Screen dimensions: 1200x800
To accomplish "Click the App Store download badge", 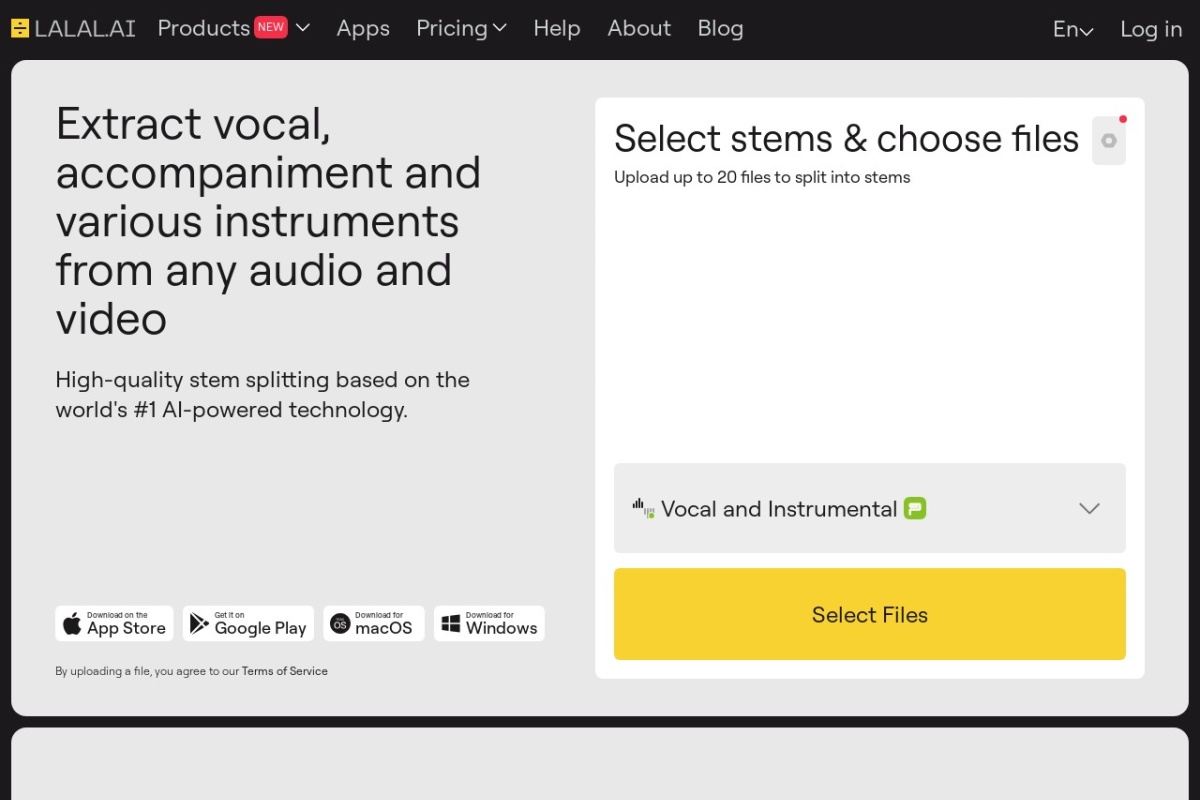I will [x=114, y=624].
